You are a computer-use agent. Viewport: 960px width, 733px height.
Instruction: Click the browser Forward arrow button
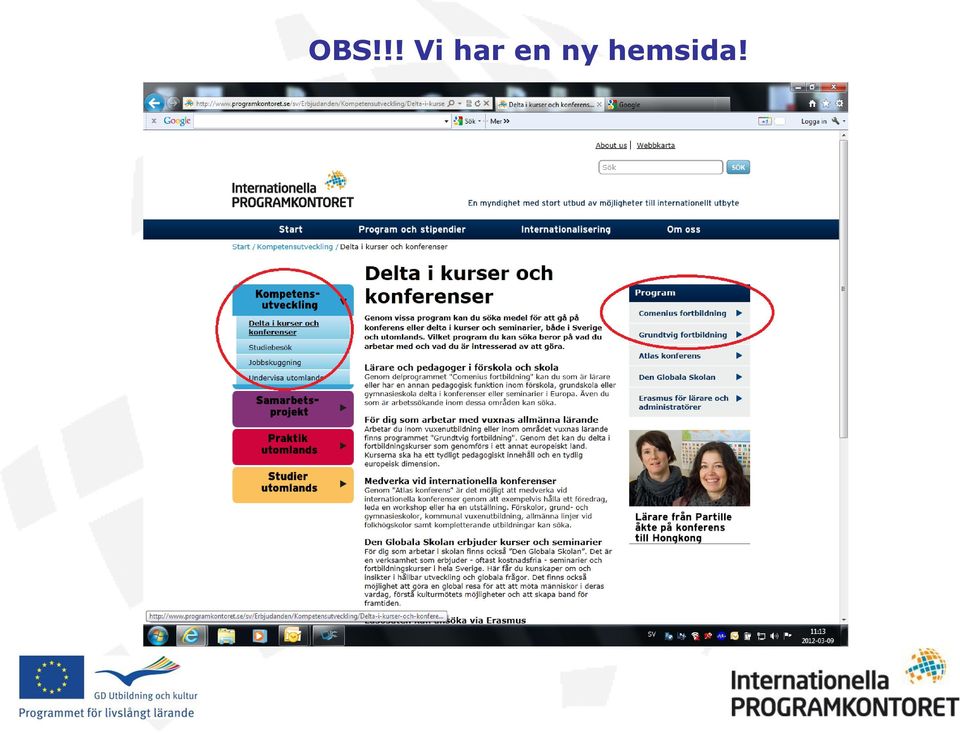pyautogui.click(x=173, y=103)
